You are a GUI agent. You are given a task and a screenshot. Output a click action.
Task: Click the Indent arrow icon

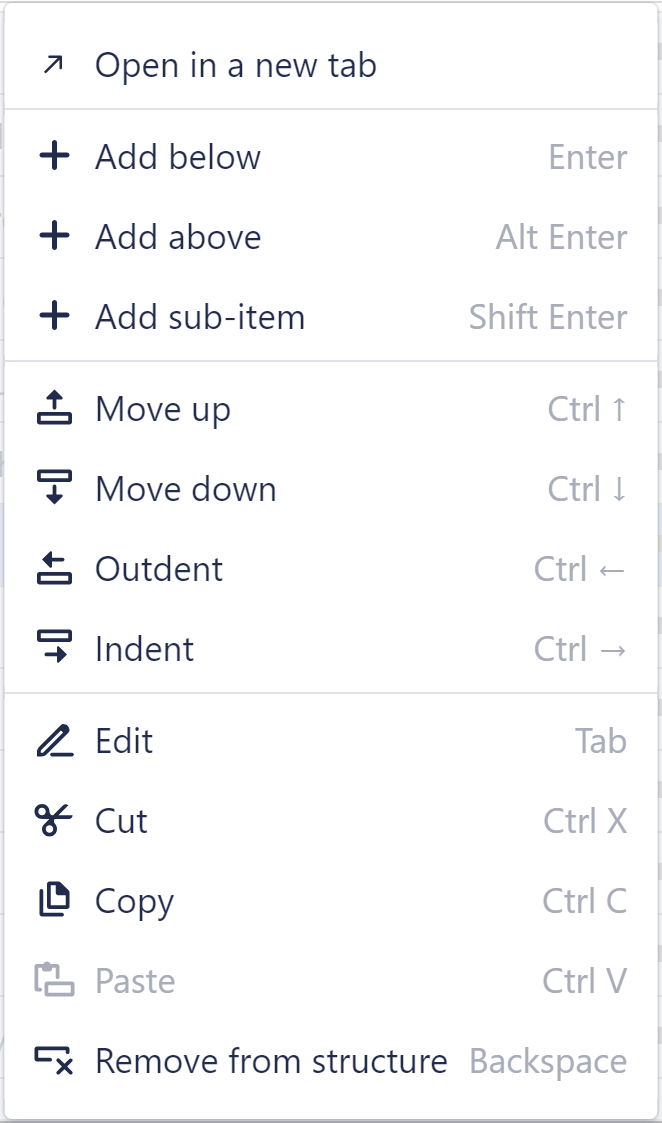pyautogui.click(x=53, y=648)
